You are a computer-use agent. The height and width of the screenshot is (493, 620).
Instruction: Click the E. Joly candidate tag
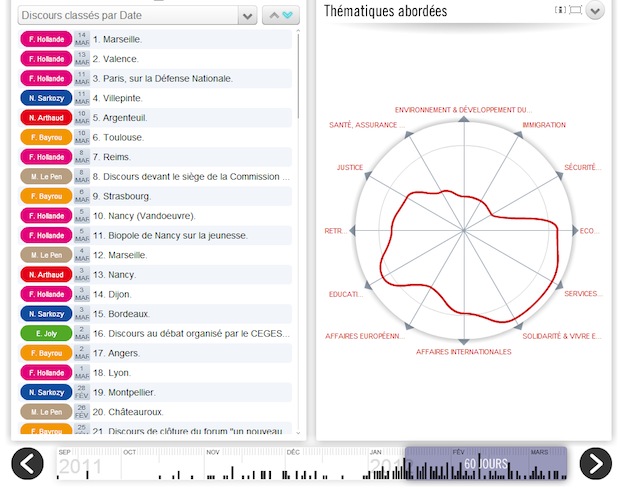click(x=46, y=333)
